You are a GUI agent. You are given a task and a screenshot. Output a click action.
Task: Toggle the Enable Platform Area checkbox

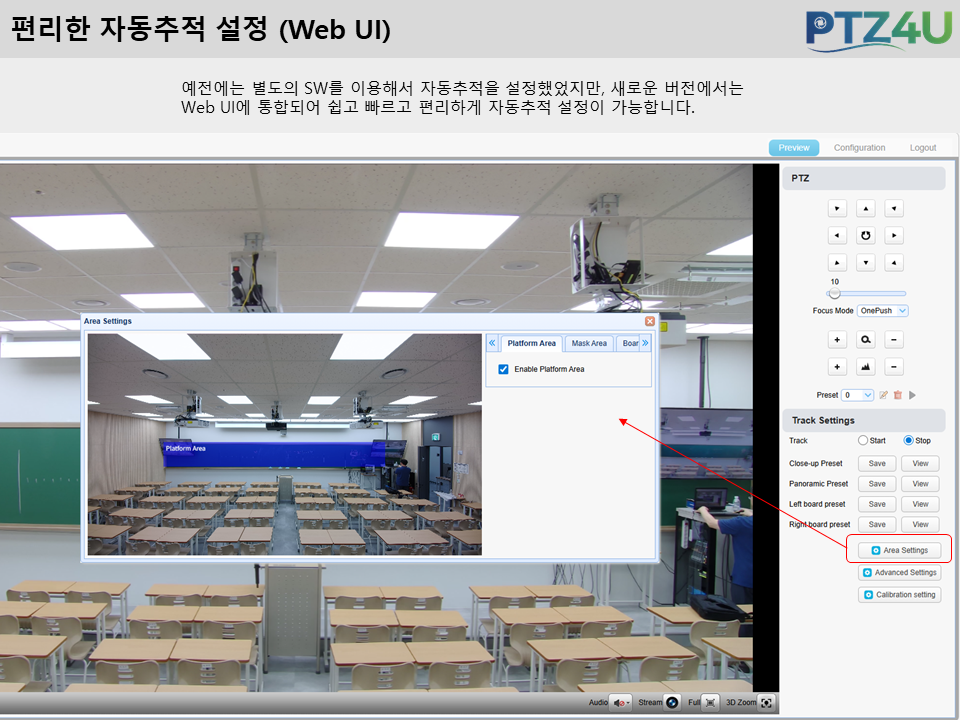[503, 369]
